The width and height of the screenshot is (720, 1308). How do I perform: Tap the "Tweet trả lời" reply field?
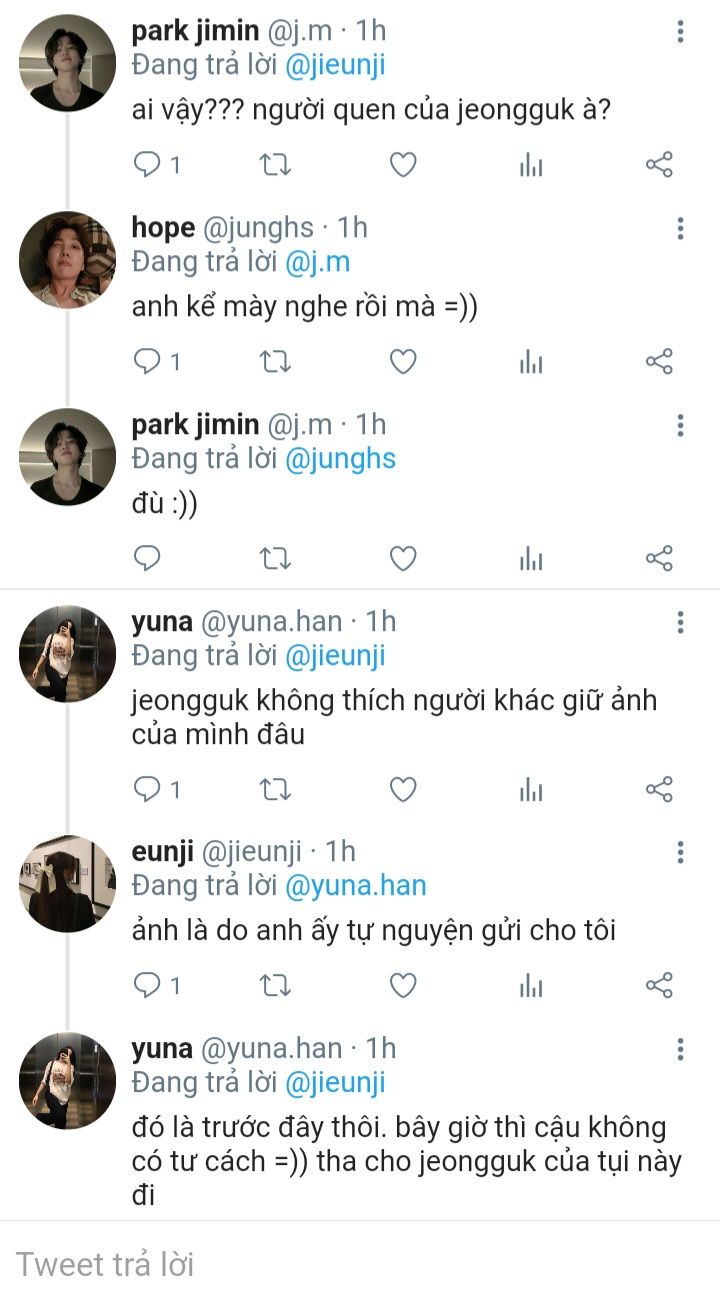(x=360, y=1264)
